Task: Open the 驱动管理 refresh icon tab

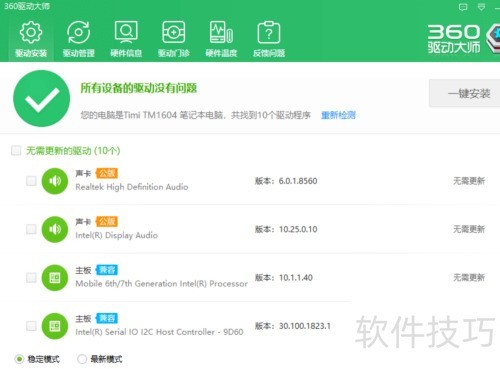Action: coord(79,39)
